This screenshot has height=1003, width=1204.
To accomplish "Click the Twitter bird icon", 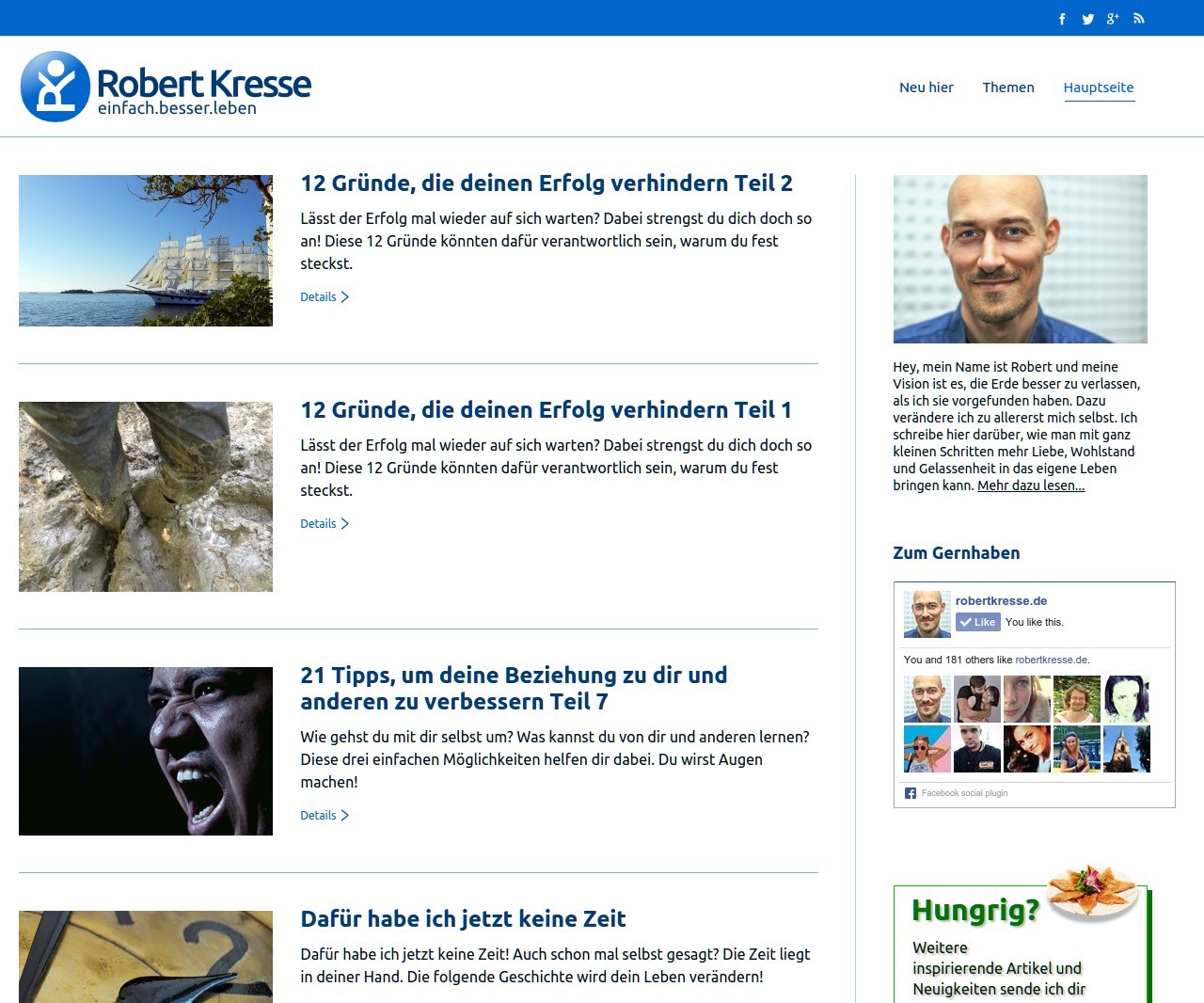I will [1087, 19].
